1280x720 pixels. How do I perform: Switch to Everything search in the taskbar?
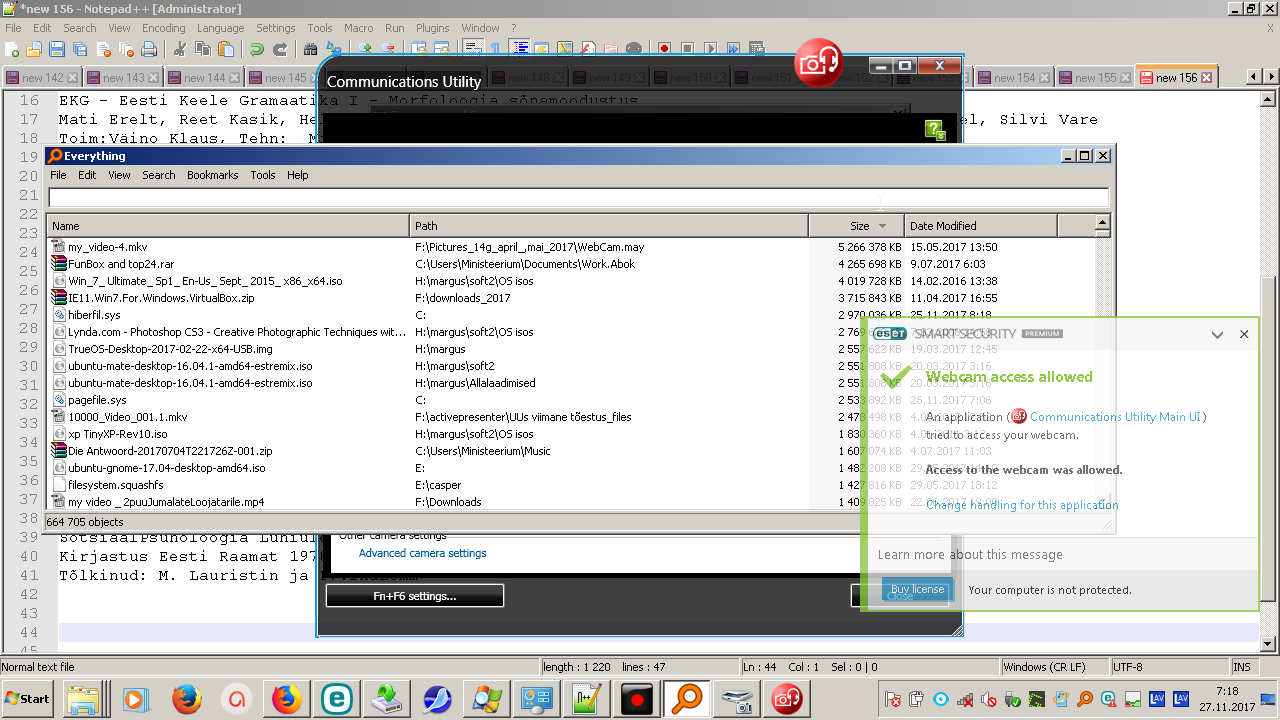687,699
